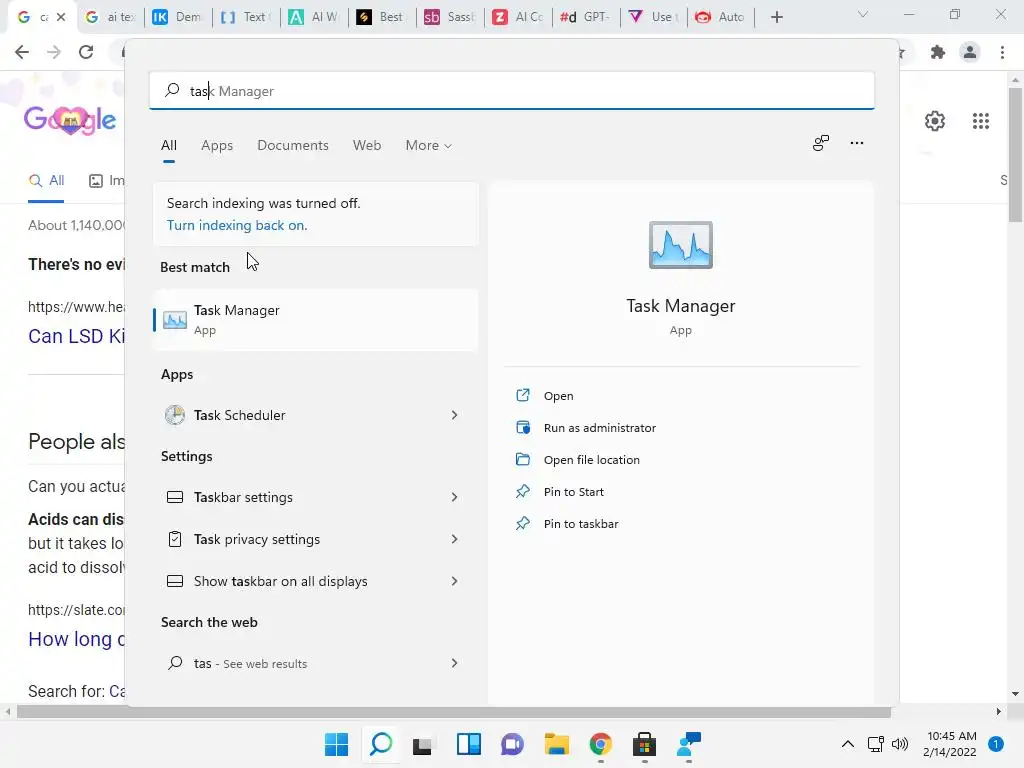Expand the More filter dropdown
Image resolution: width=1024 pixels, height=768 pixels.
click(x=428, y=145)
